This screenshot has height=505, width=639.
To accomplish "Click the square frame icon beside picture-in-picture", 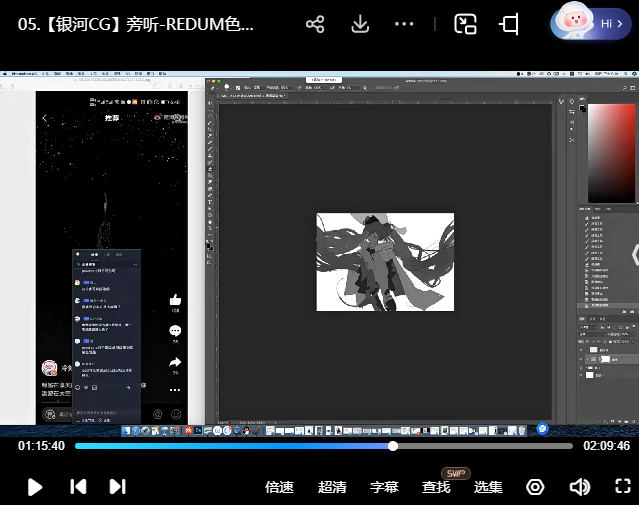I will pyautogui.click(x=509, y=24).
